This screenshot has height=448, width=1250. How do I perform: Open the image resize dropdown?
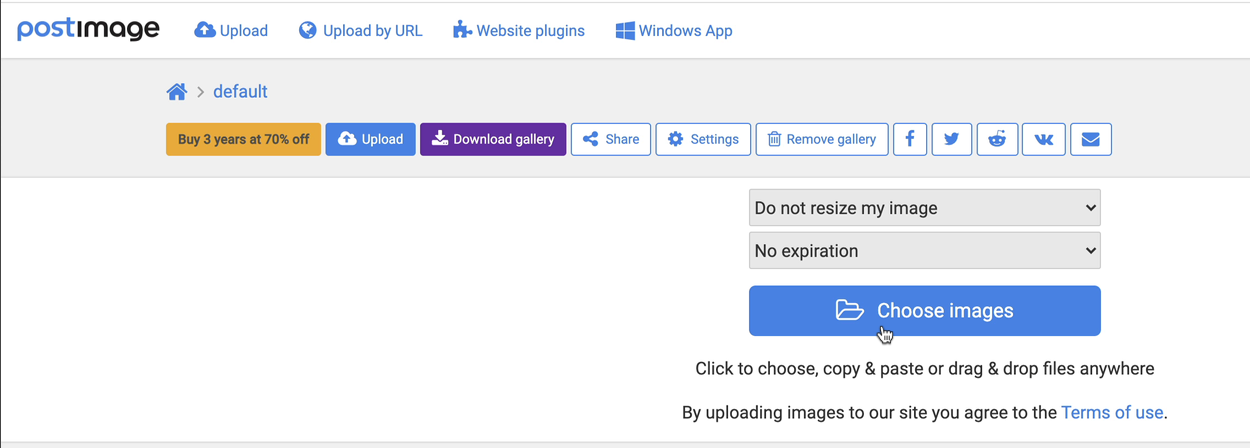tap(924, 208)
